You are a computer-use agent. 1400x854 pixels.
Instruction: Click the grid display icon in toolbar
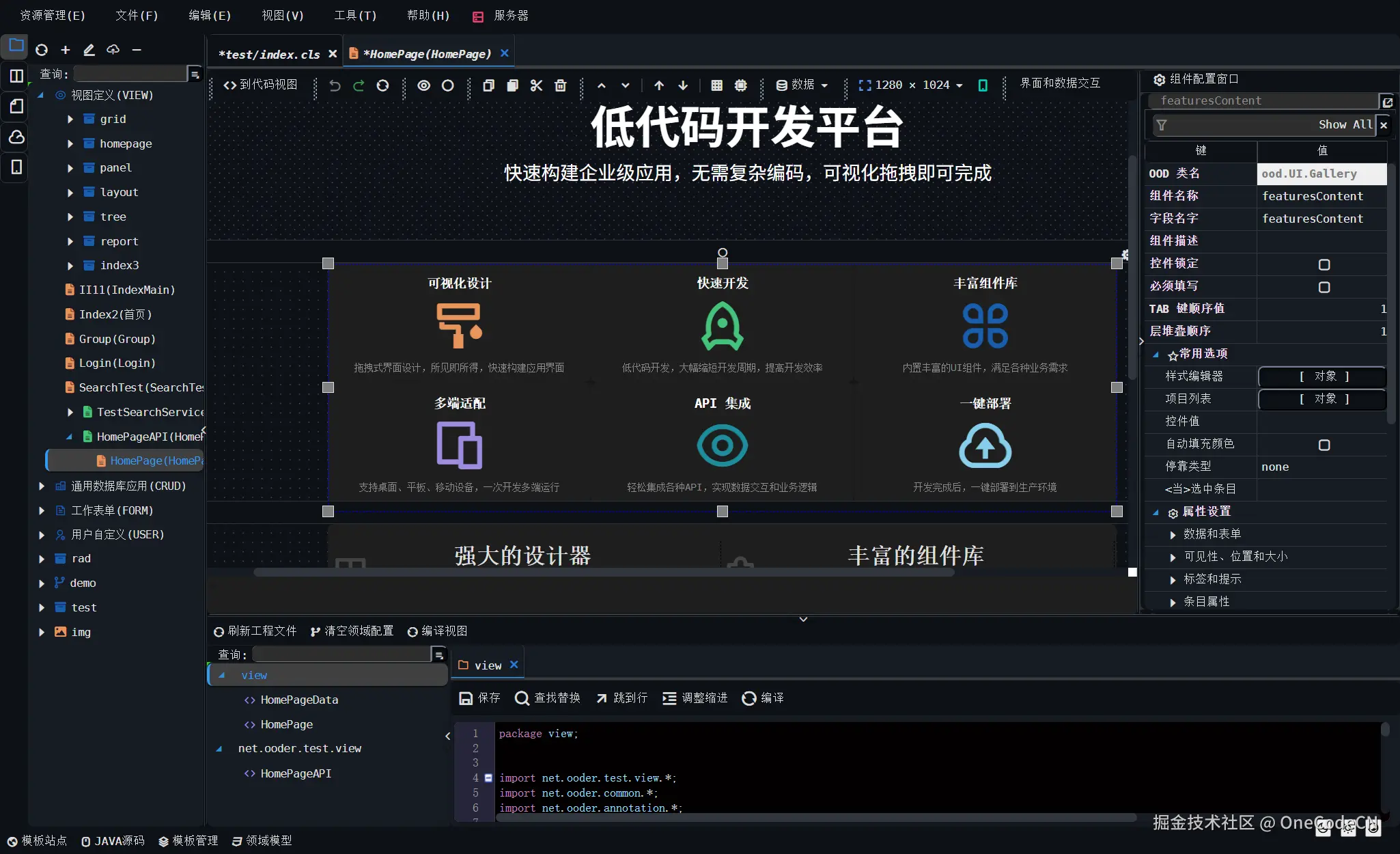click(716, 85)
